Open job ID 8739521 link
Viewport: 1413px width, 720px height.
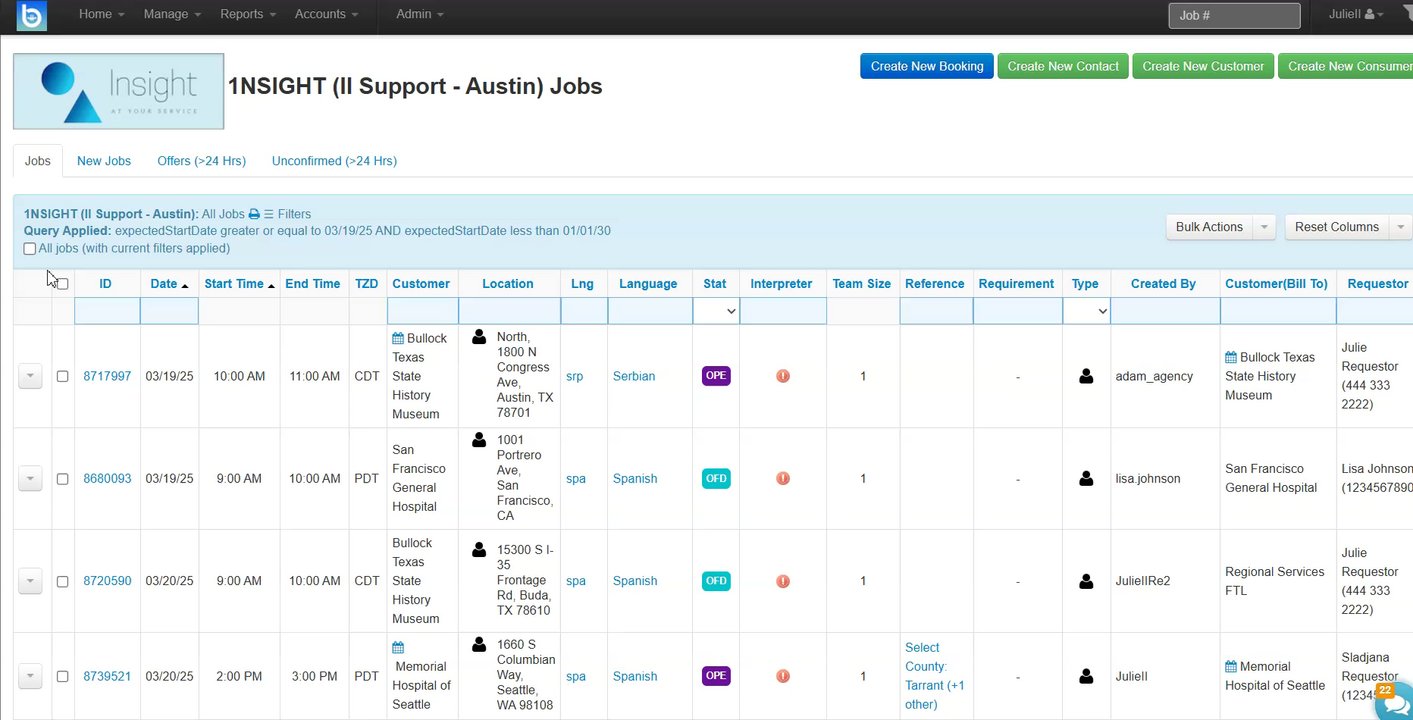[107, 676]
